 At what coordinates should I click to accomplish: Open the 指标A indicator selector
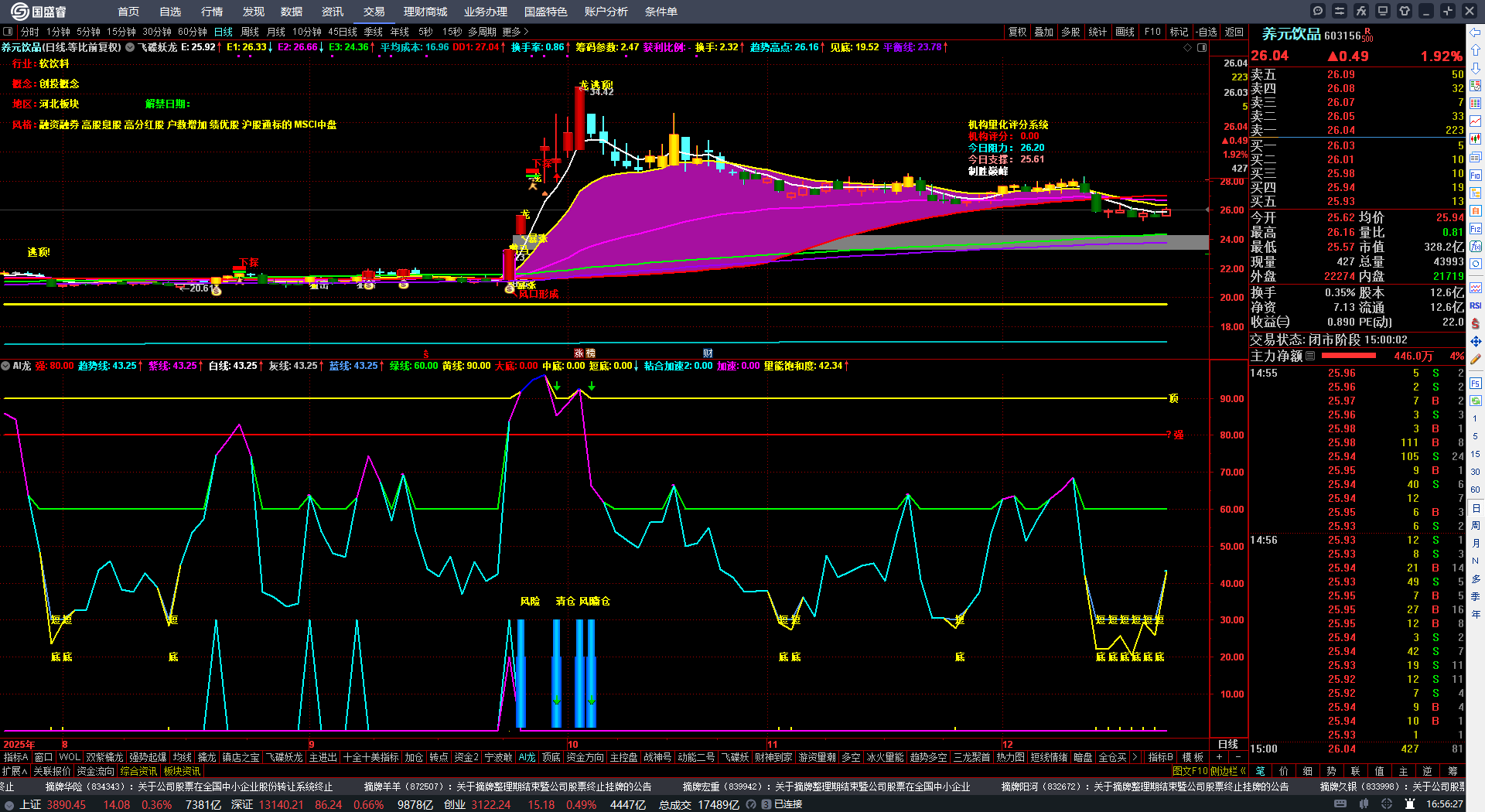pos(16,758)
